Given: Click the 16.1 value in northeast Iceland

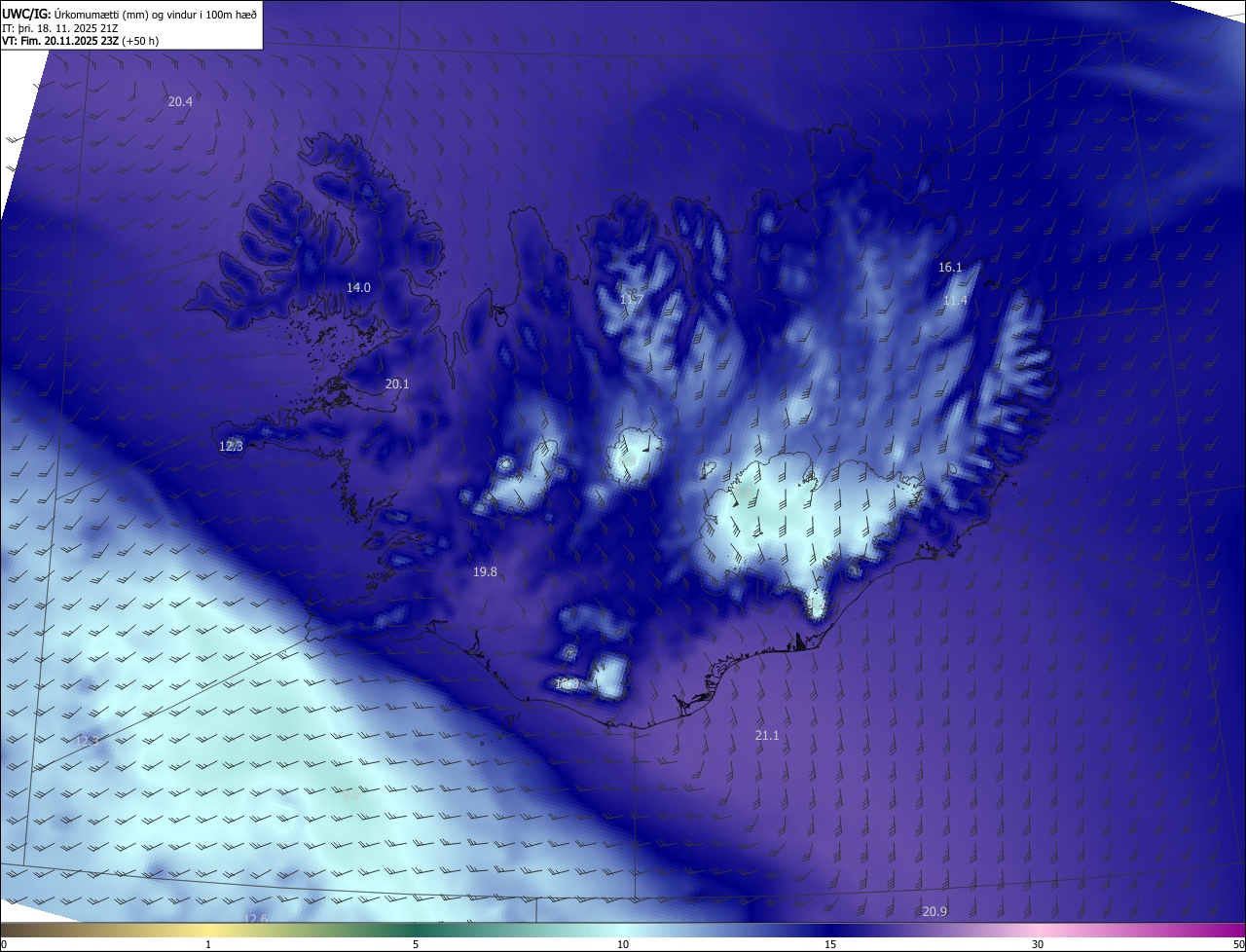Looking at the screenshot, I should click(950, 267).
